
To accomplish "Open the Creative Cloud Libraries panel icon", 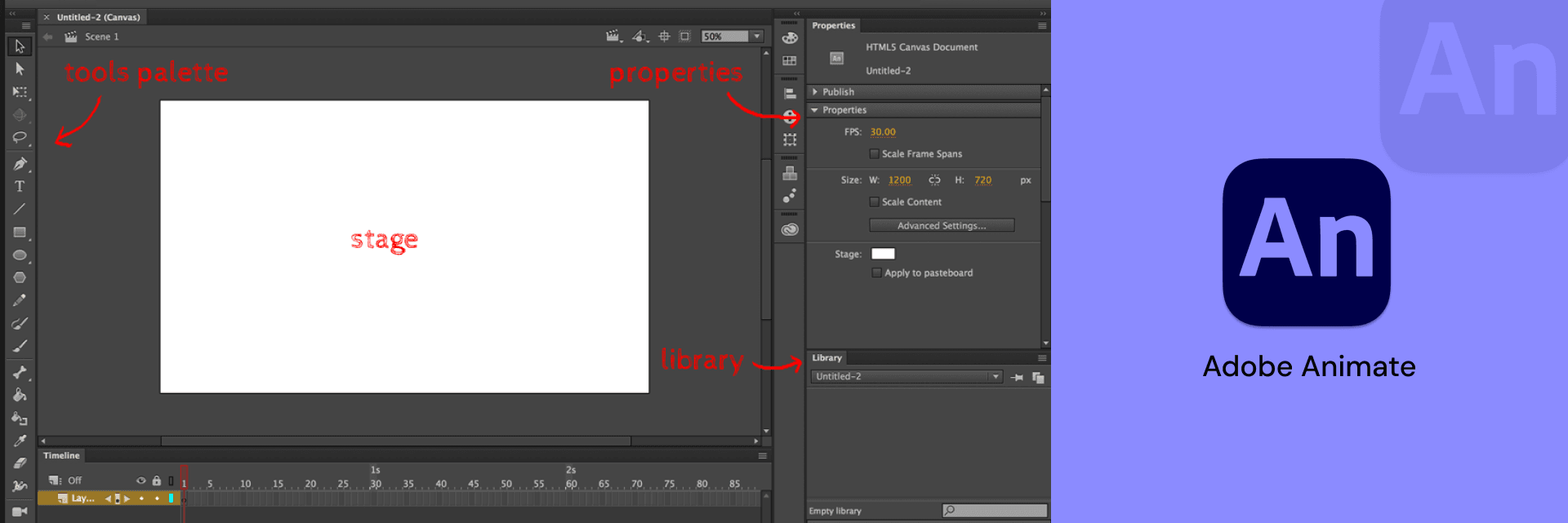I will point(790,229).
